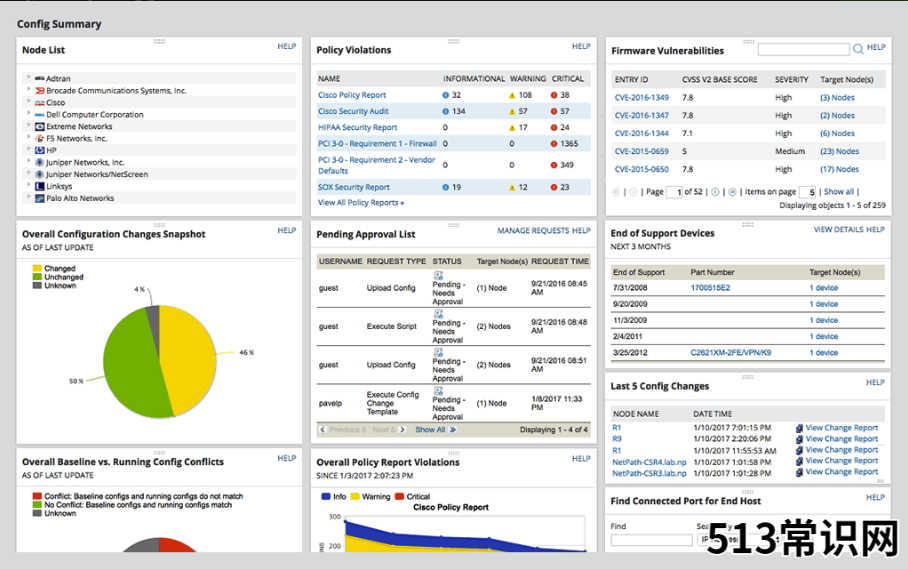Expand the Adtran node group
The height and width of the screenshot is (569, 908).
point(28,77)
